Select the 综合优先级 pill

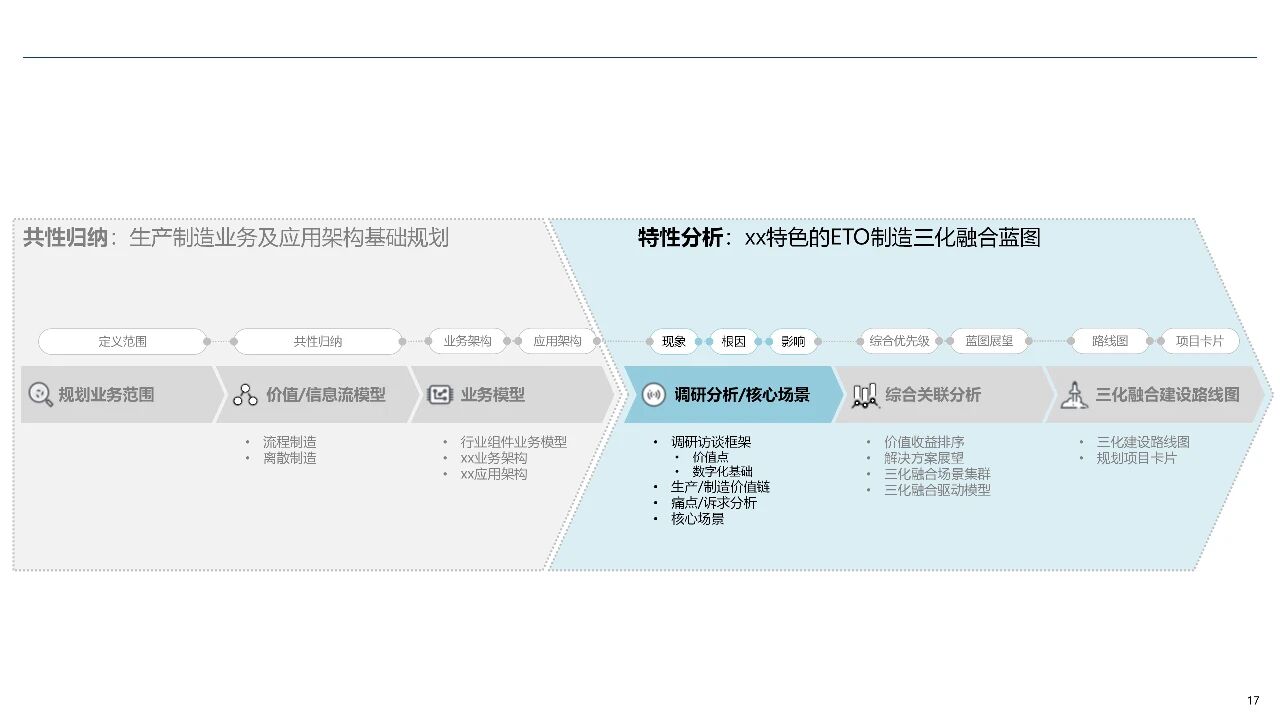click(899, 341)
